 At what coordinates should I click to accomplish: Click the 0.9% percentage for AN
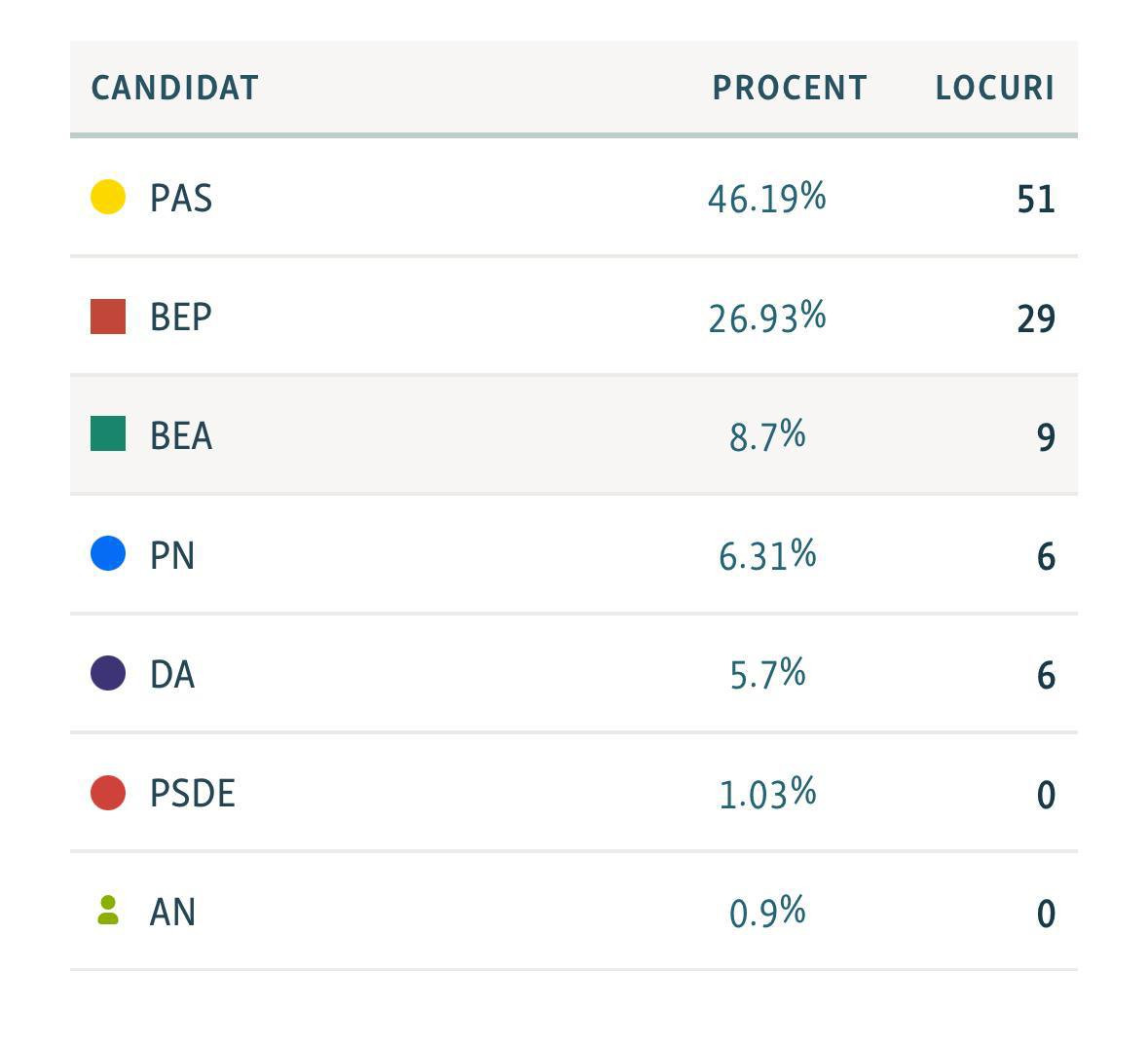(x=766, y=913)
